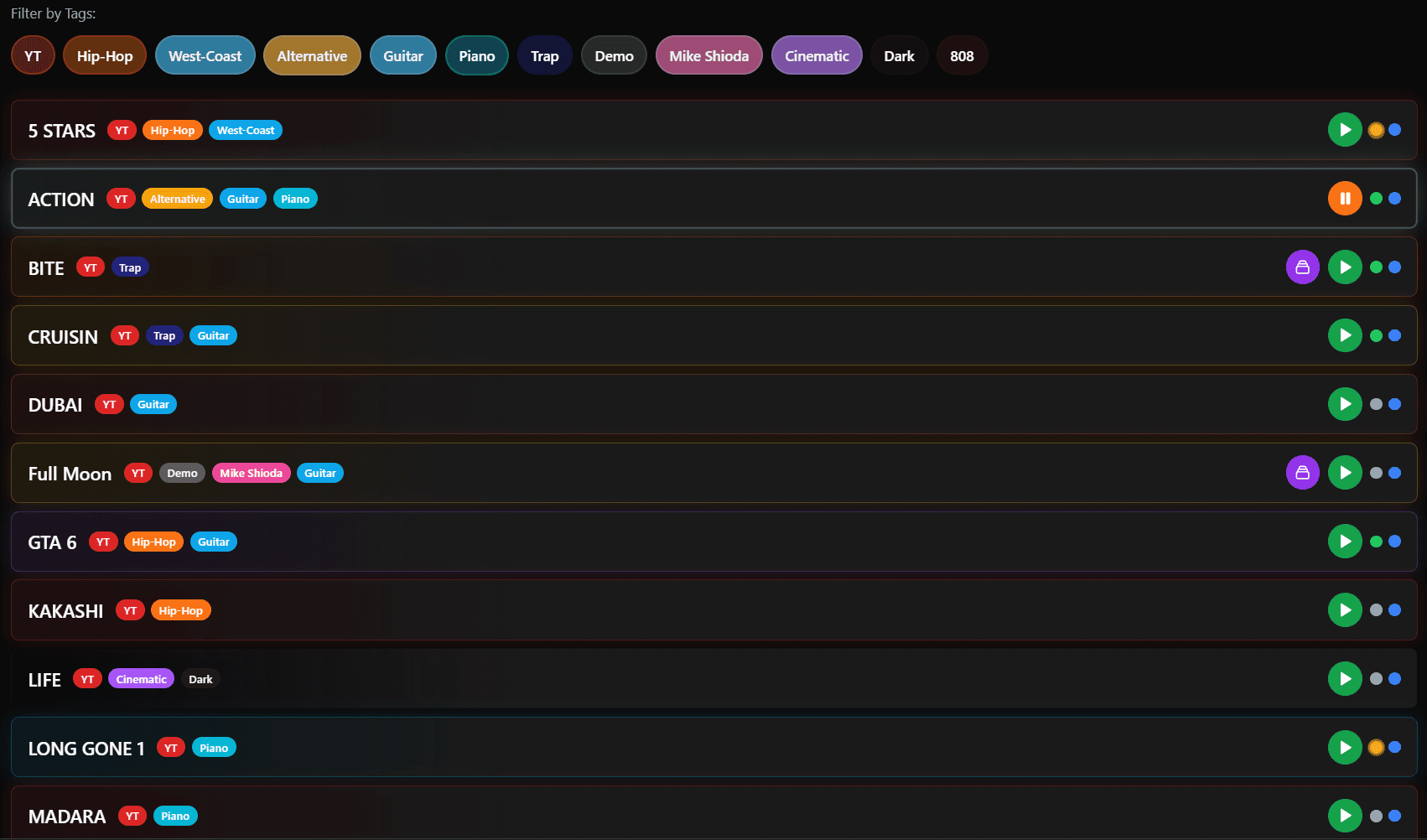Play the KAKASHI track

(1345, 610)
